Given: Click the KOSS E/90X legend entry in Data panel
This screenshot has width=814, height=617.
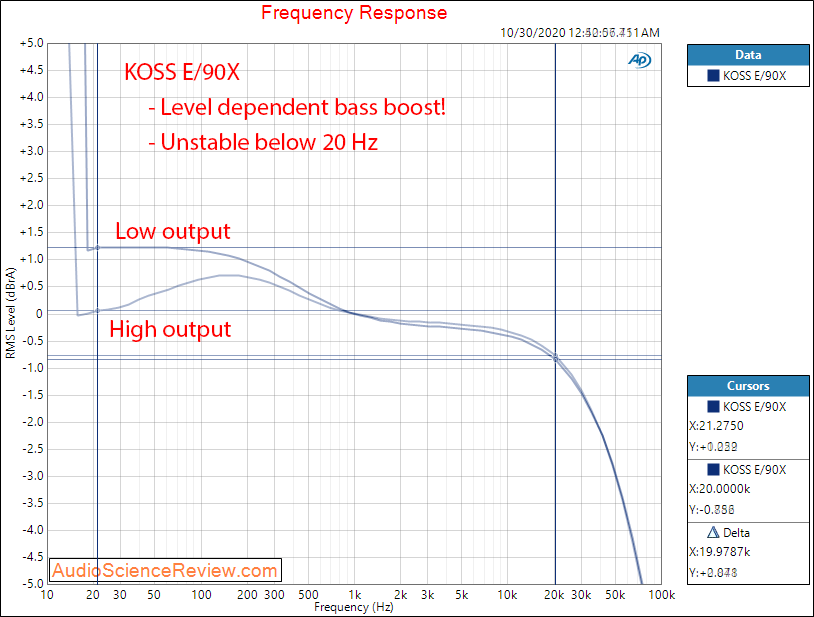Looking at the screenshot, I should [748, 76].
